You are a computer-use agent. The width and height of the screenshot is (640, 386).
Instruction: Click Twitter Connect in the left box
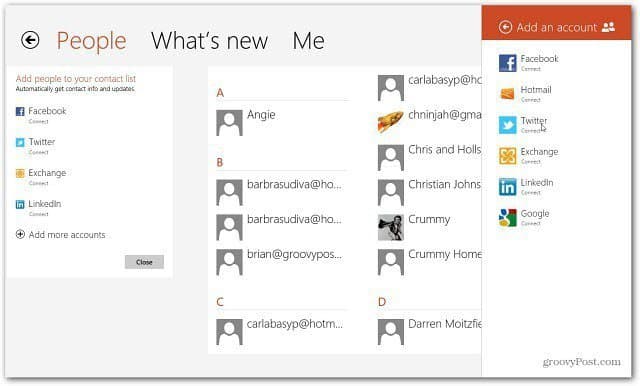click(x=38, y=152)
